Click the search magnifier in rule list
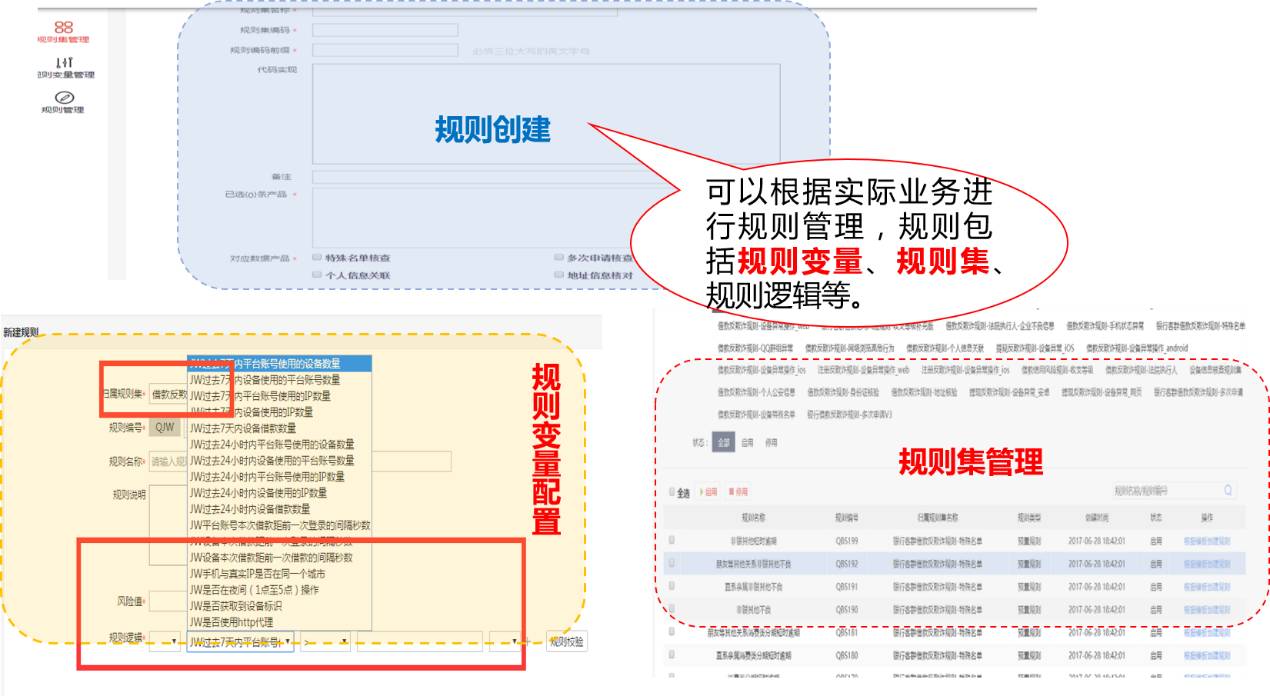The height and width of the screenshot is (696, 1270). coord(1228,491)
